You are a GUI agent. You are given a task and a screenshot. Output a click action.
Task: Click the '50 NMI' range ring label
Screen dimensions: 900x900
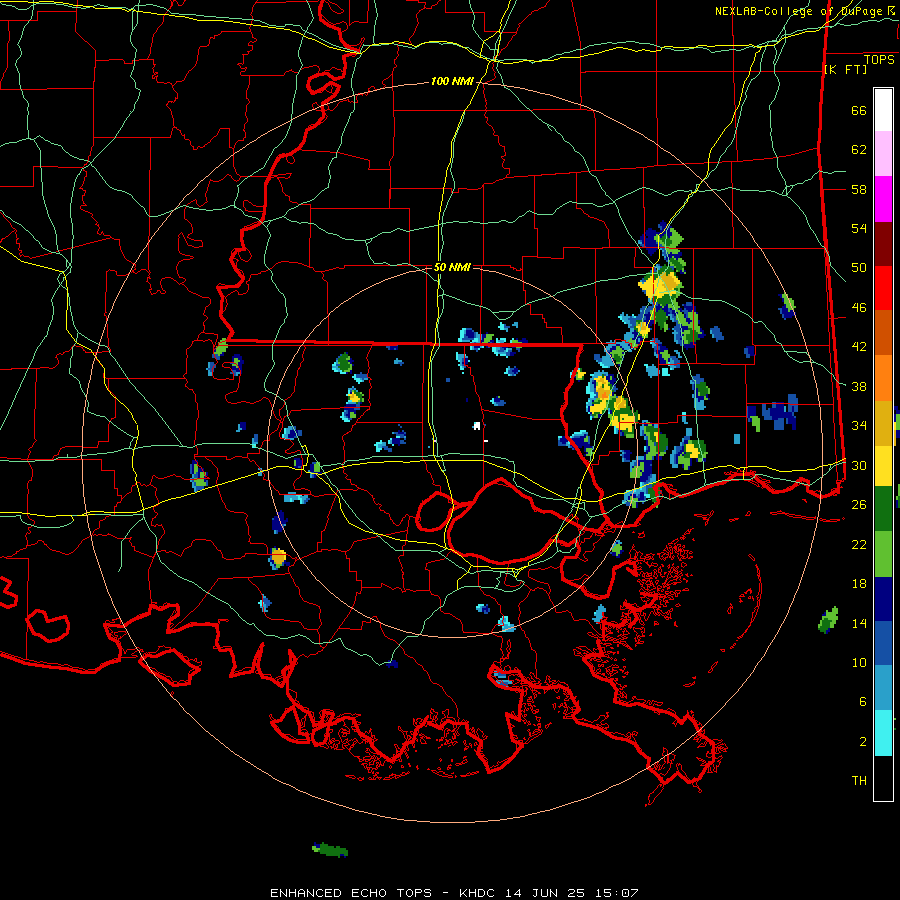click(x=452, y=267)
